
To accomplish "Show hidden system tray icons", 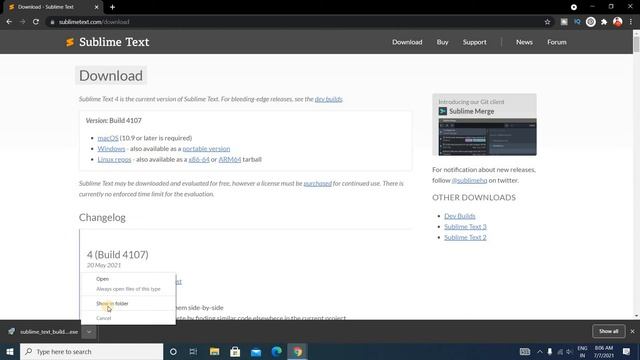I will pyautogui.click(x=540, y=351).
